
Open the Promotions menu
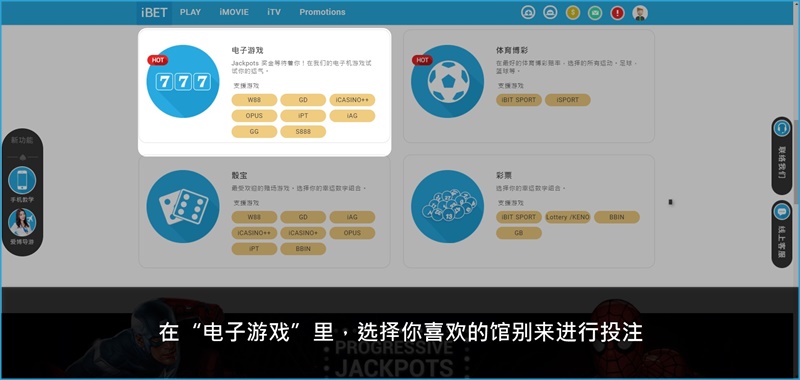(322, 12)
